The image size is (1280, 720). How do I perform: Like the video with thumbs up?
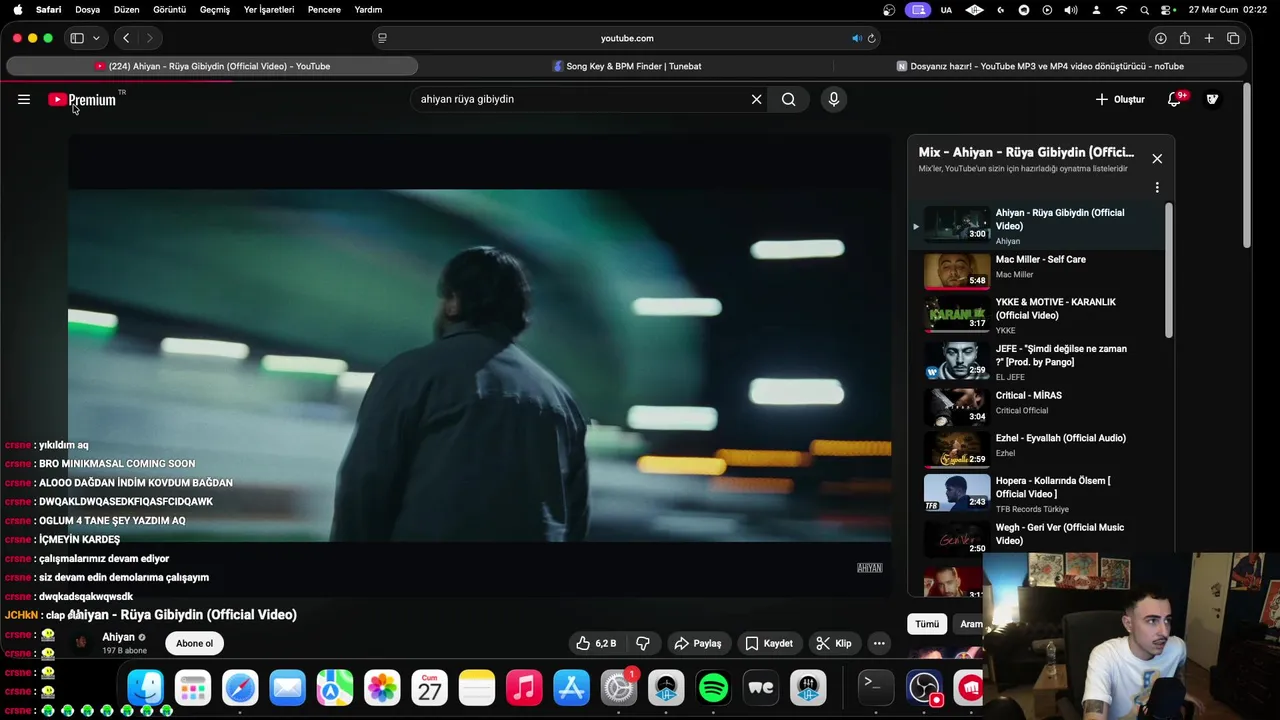coord(596,643)
